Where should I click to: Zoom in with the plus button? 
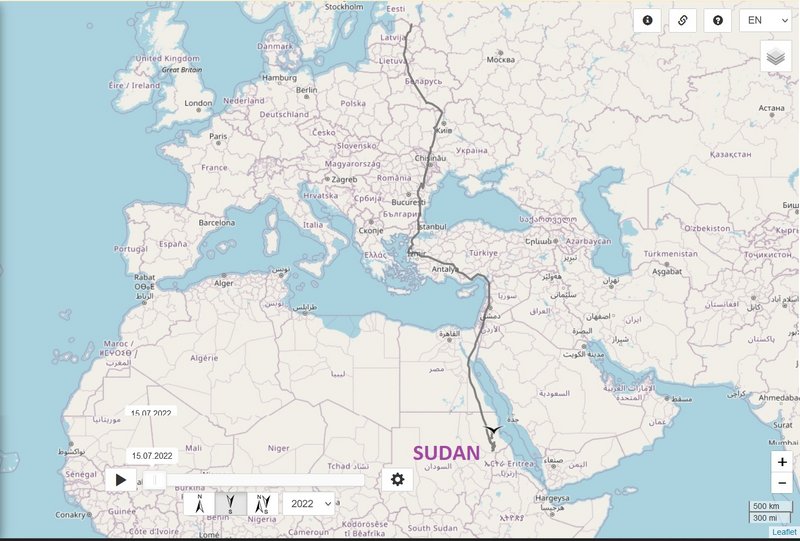(x=782, y=462)
